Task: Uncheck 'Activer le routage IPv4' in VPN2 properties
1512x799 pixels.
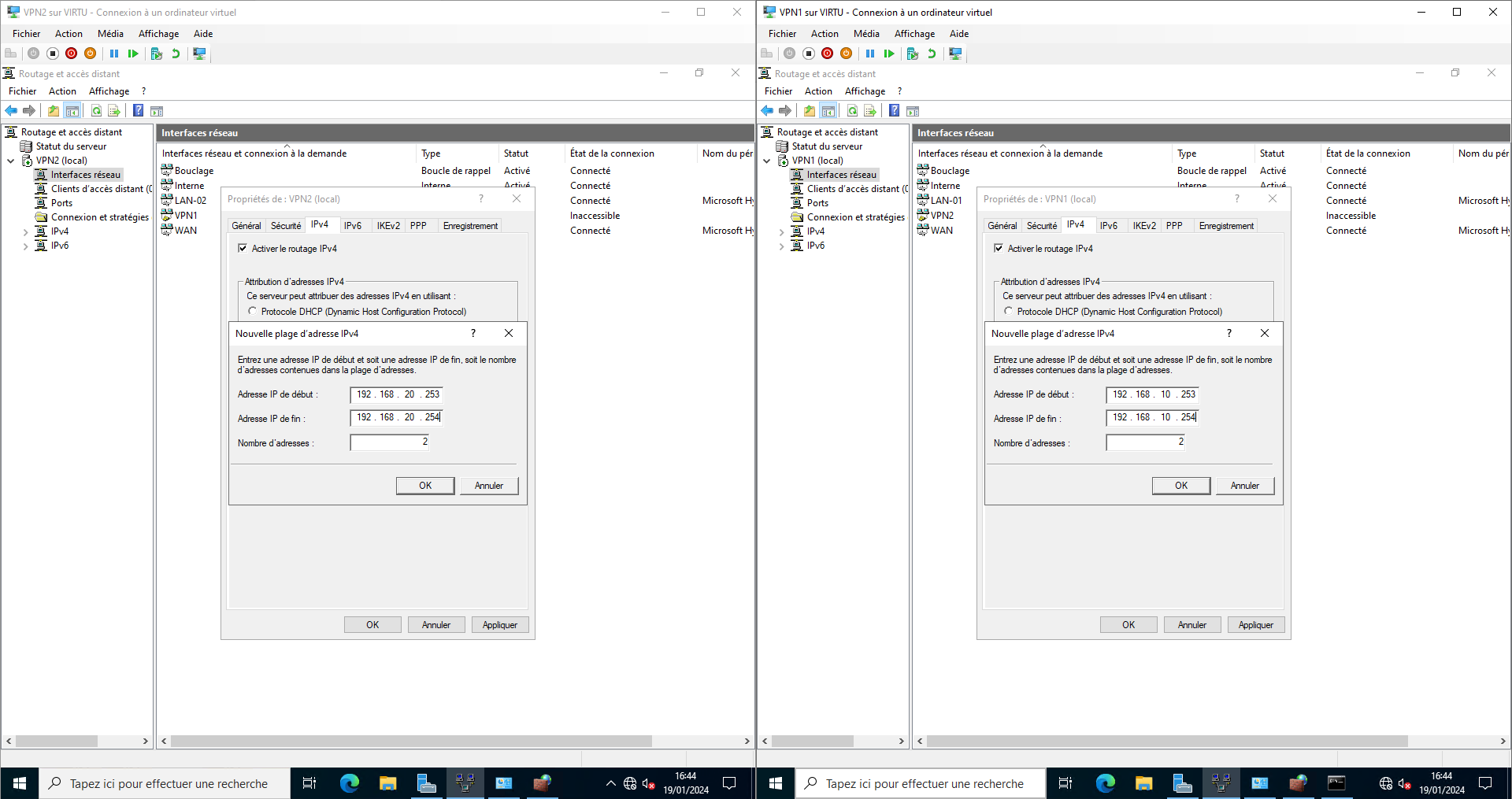Action: [243, 249]
